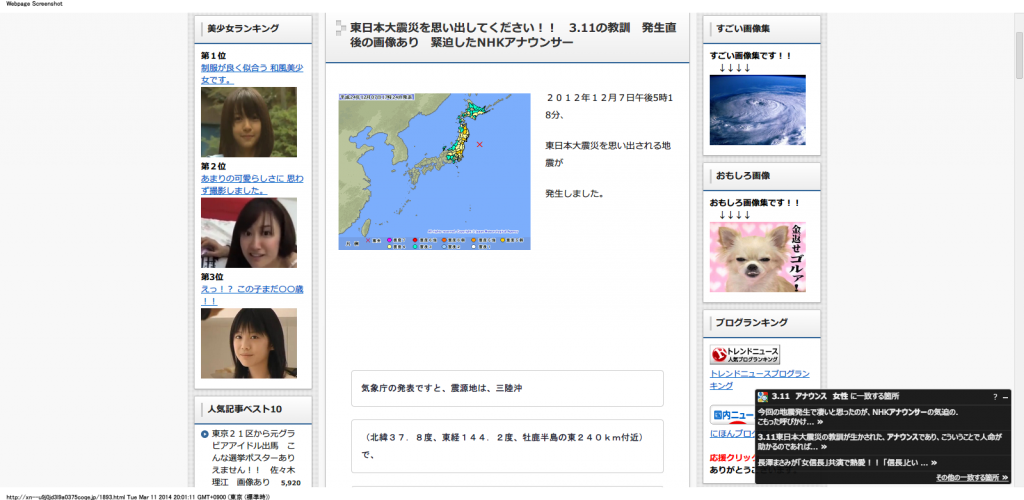Click the Google Quick Scroll logo icon
The image size is (1024, 500).
coord(762,396)
